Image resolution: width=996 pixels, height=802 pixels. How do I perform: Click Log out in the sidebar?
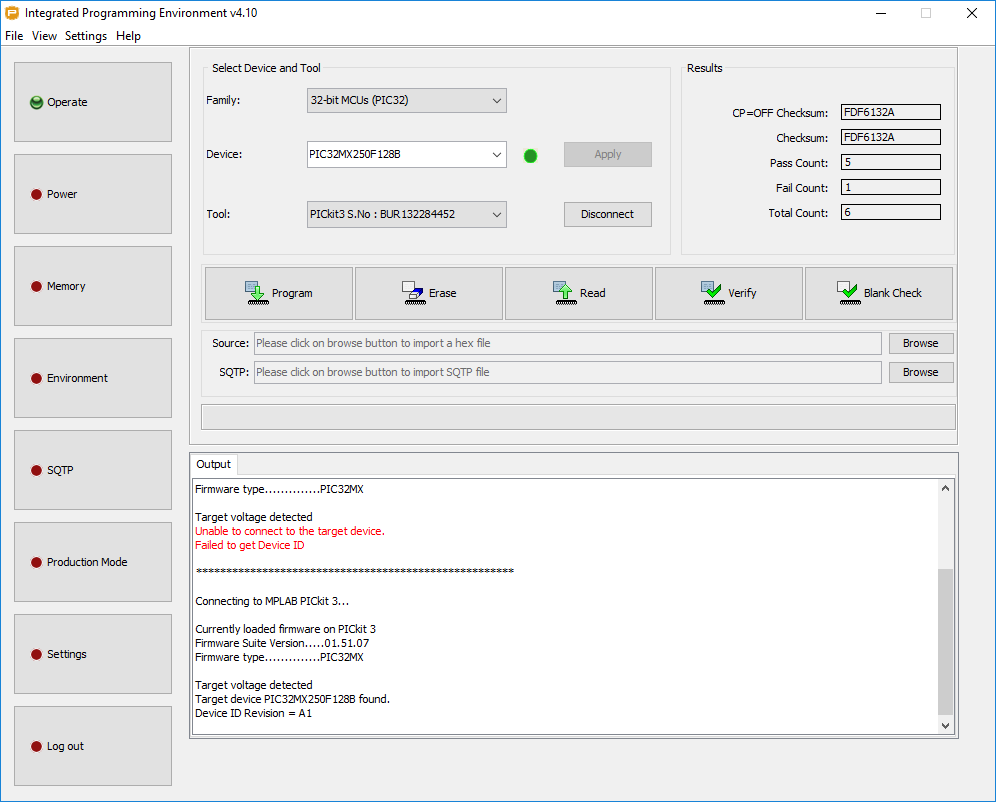pyautogui.click(x=93, y=747)
